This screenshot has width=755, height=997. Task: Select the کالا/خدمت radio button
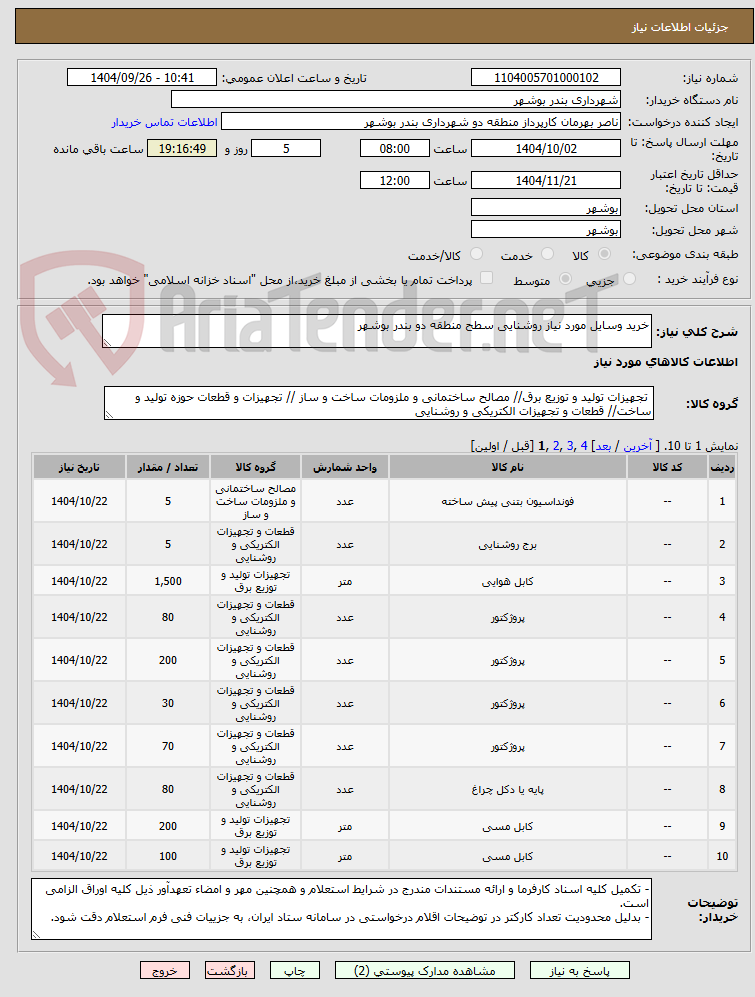(476, 254)
